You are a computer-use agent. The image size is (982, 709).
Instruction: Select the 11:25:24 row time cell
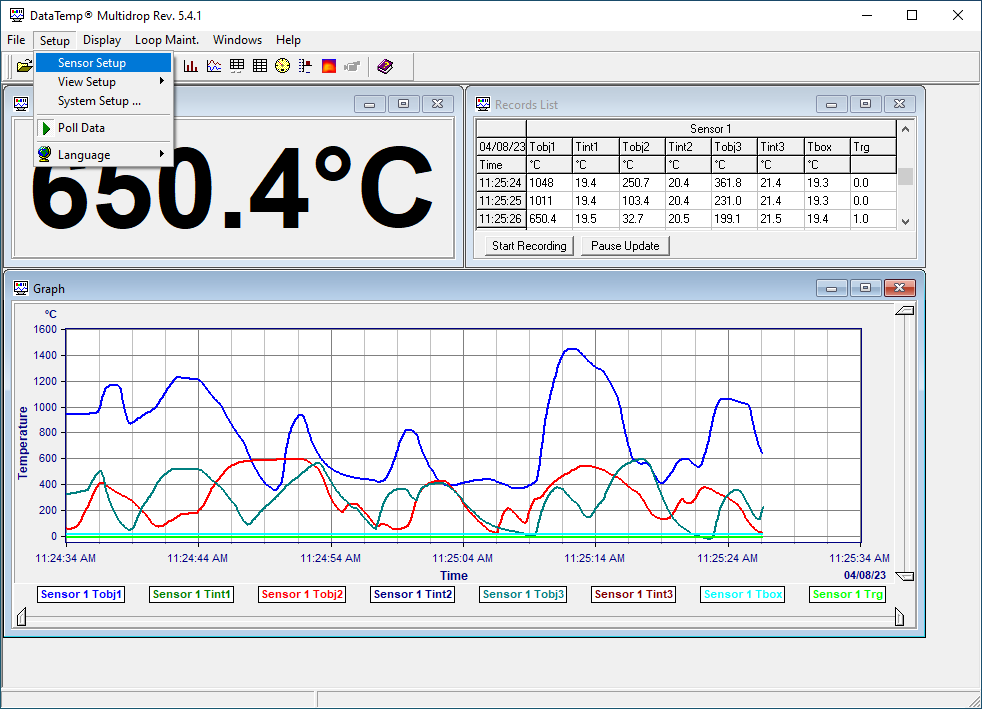point(501,183)
